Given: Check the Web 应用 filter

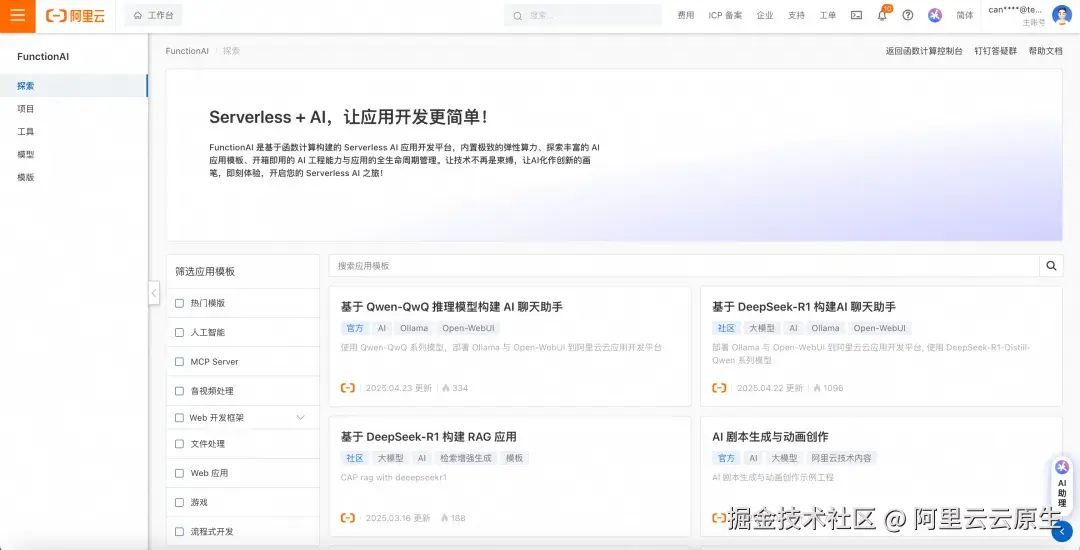Looking at the screenshot, I should [180, 474].
